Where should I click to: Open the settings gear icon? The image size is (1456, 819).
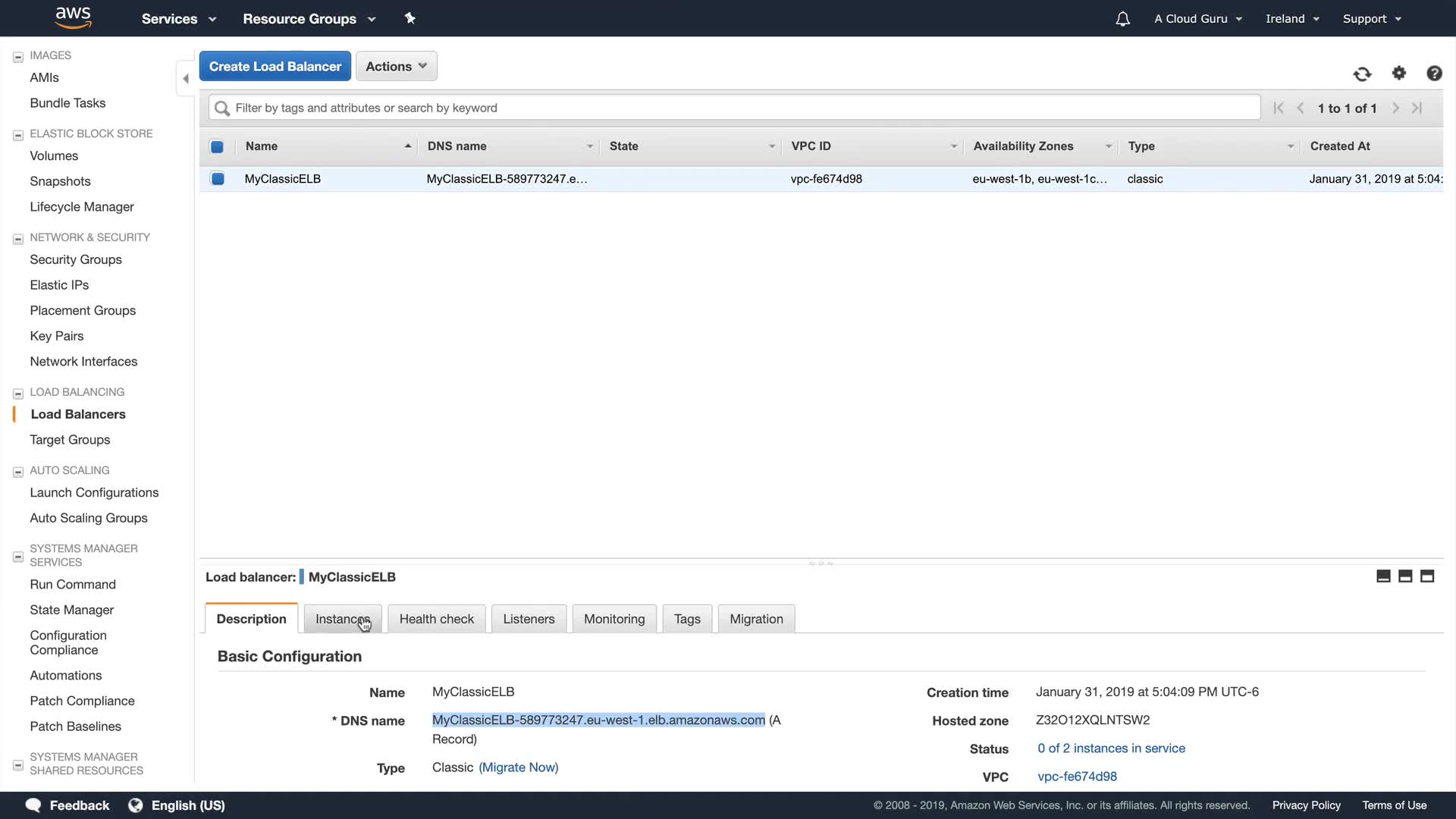pos(1399,73)
